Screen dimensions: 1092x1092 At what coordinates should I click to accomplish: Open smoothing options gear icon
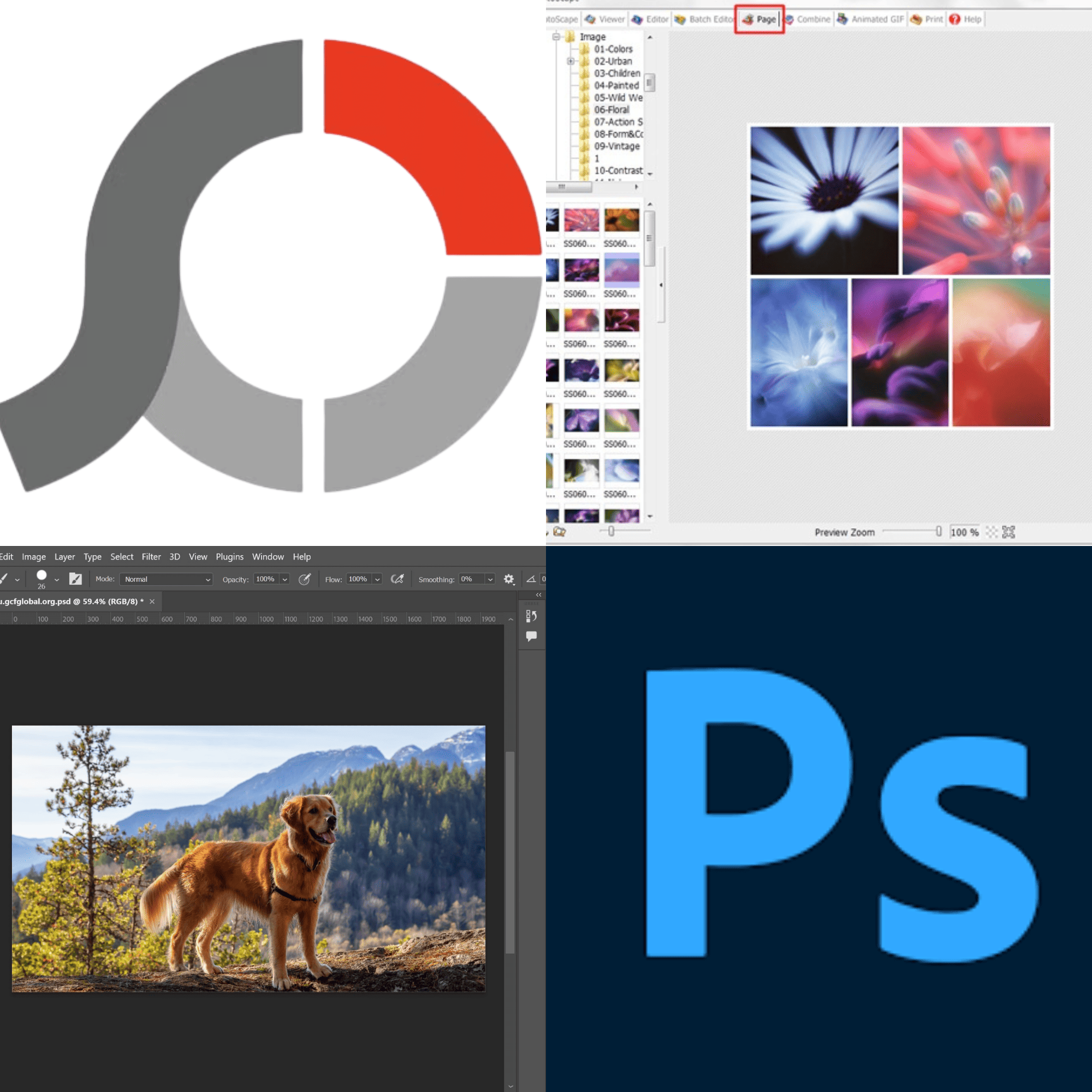pos(509,579)
